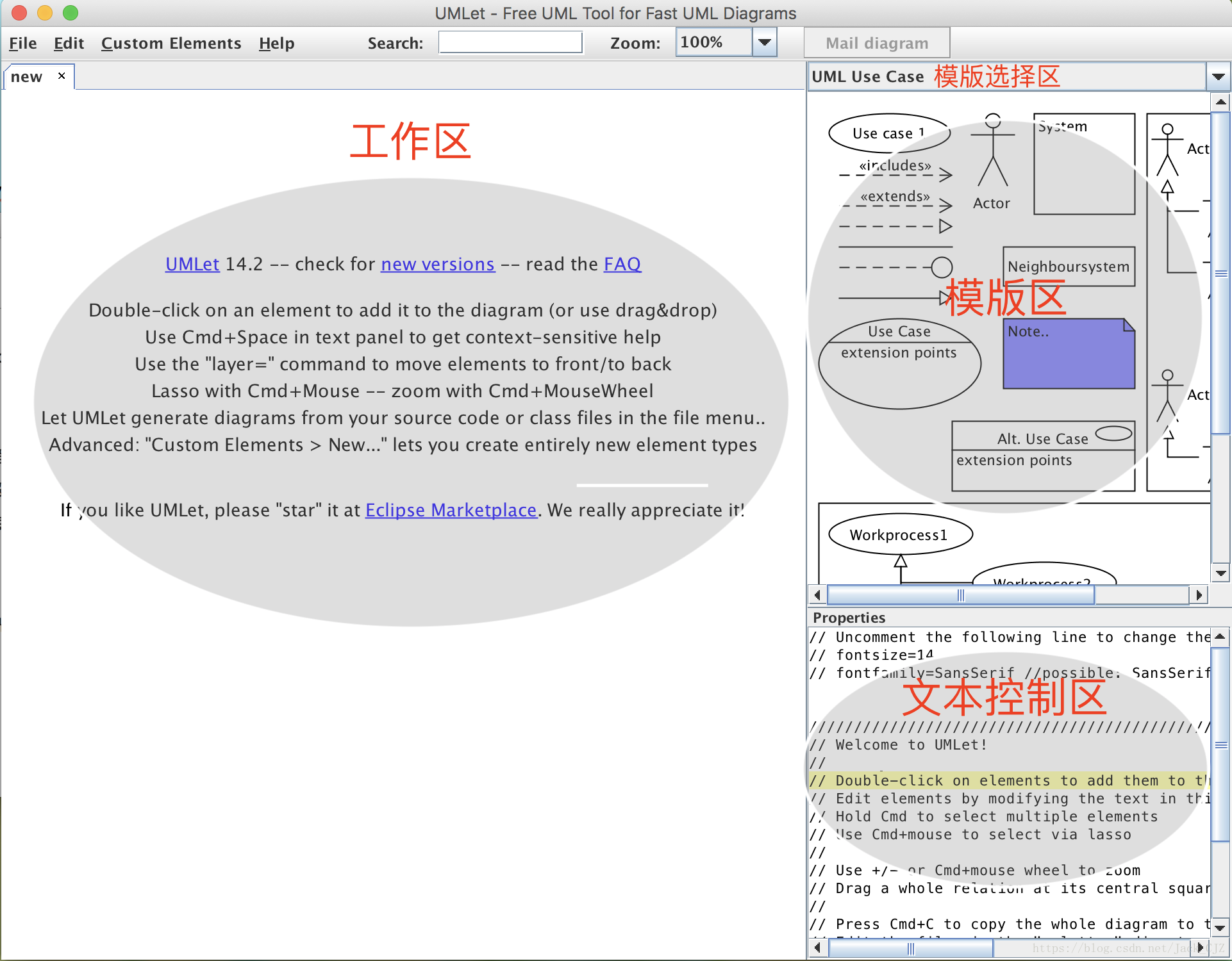The height and width of the screenshot is (961, 1232).
Task: Select the blue Note element
Action: pyautogui.click(x=1069, y=354)
